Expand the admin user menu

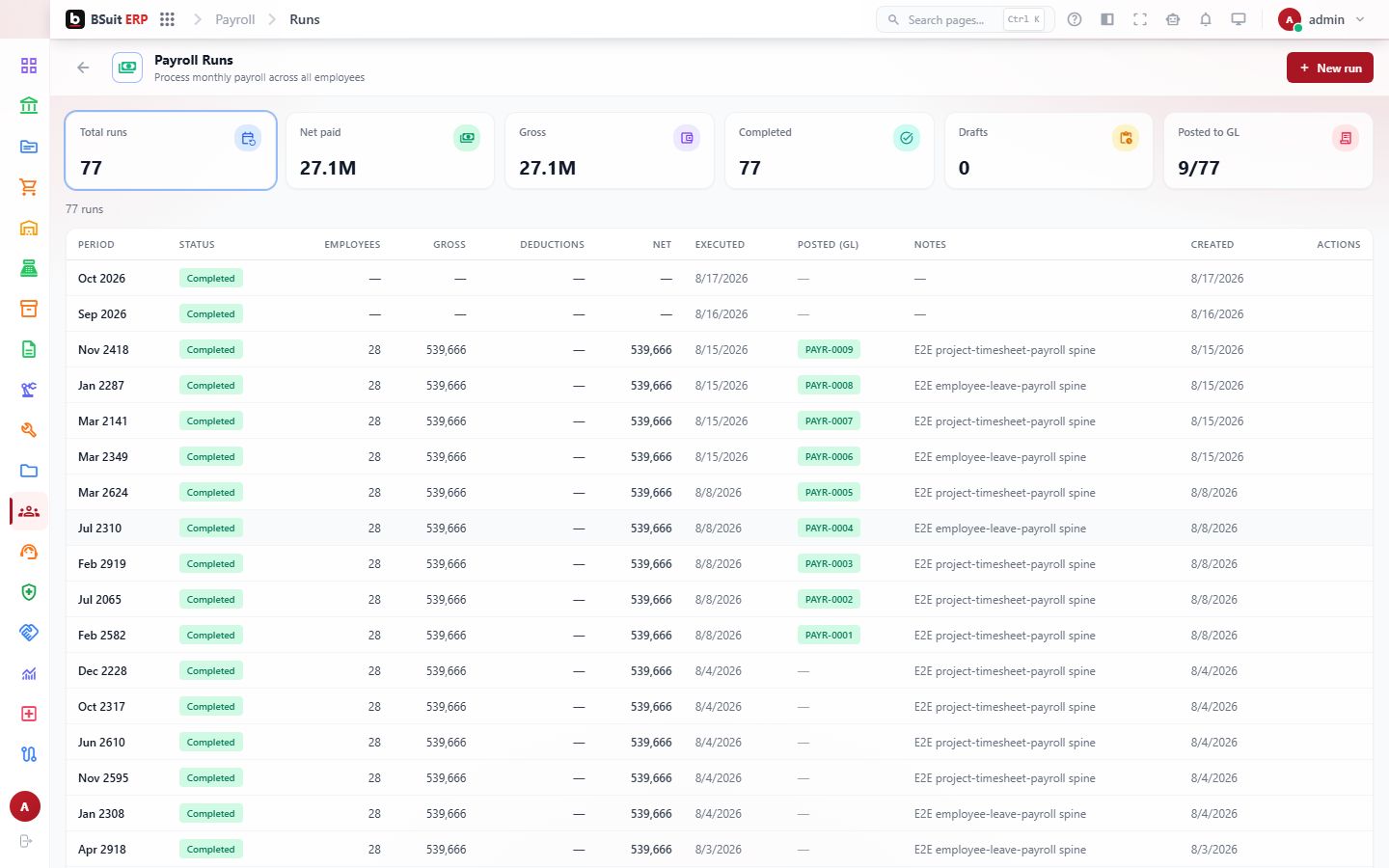pos(1322,19)
